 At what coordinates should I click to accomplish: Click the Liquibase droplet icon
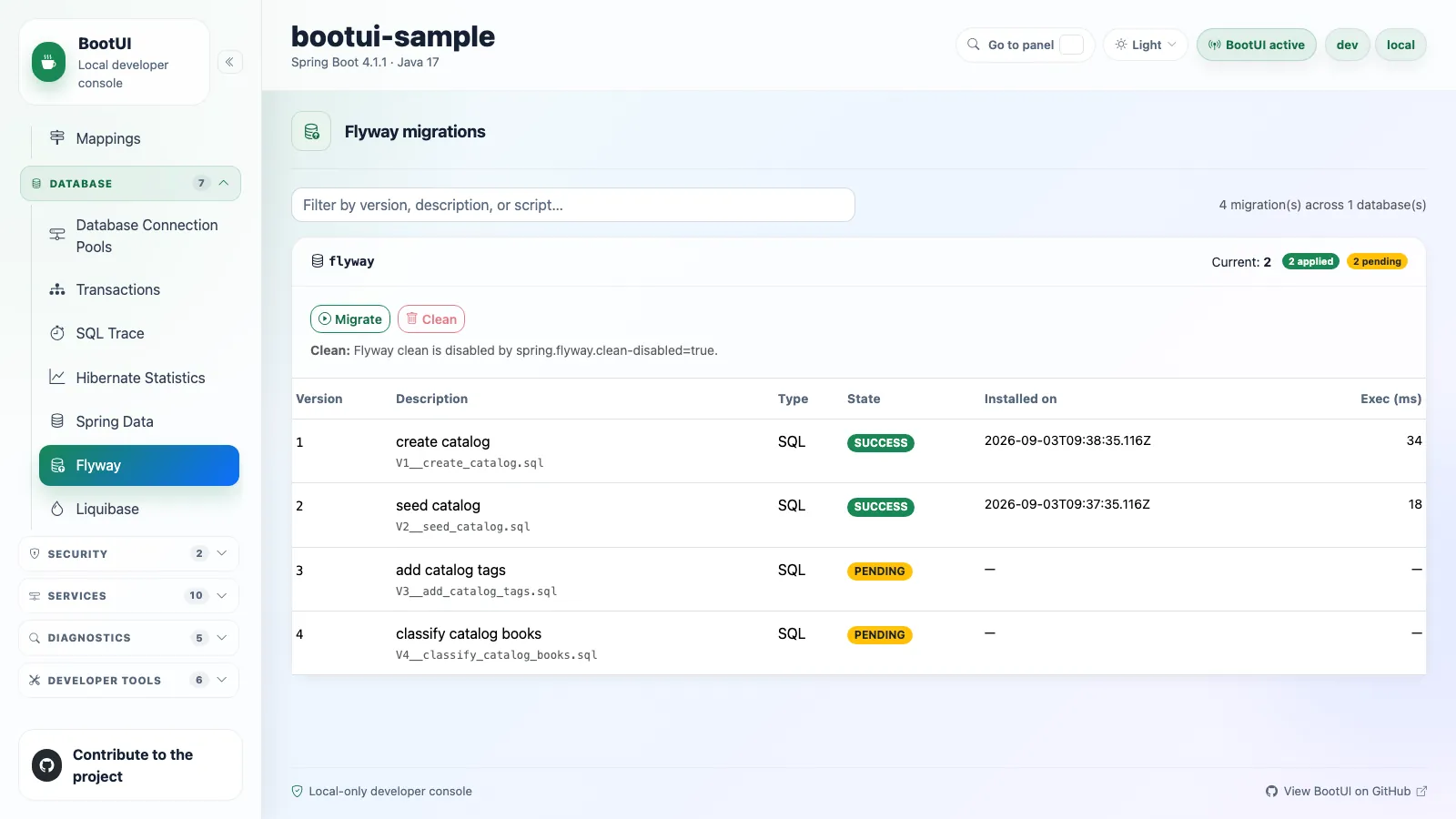tap(57, 509)
